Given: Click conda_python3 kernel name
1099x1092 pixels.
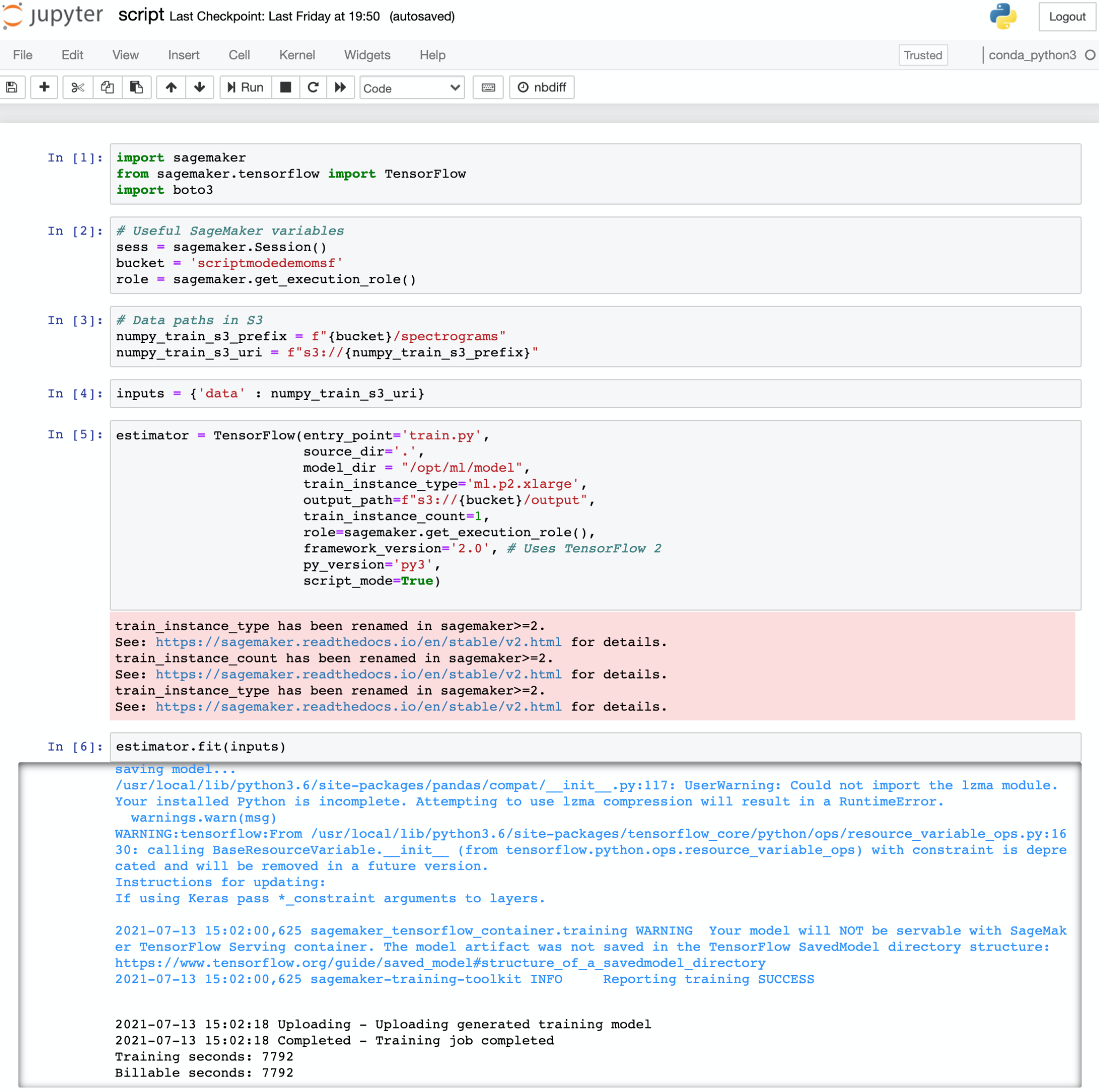Looking at the screenshot, I should pyautogui.click(x=1032, y=55).
